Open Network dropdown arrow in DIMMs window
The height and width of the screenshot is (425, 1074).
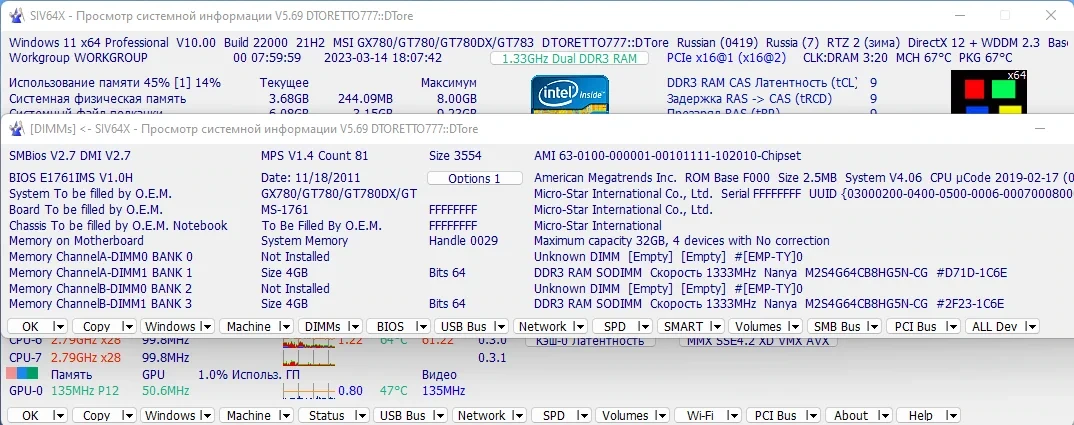tap(579, 327)
